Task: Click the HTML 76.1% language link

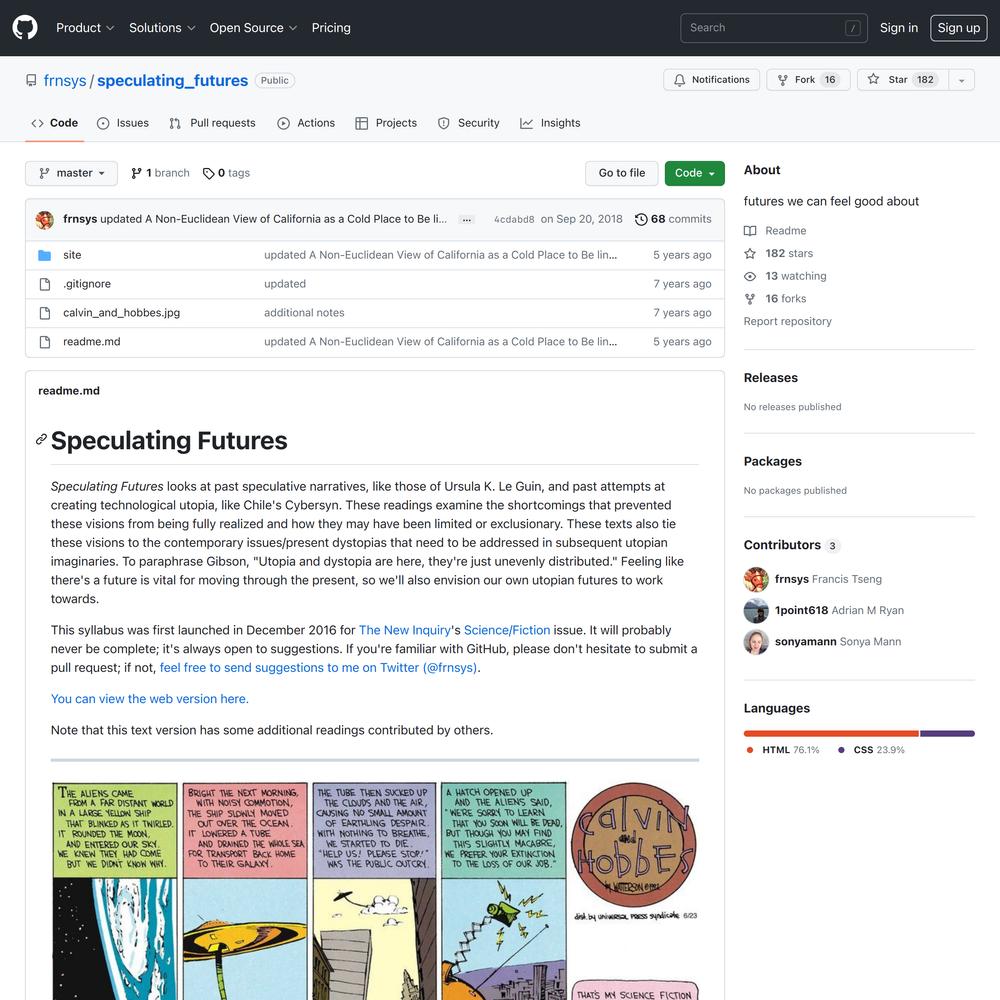Action: [x=783, y=750]
